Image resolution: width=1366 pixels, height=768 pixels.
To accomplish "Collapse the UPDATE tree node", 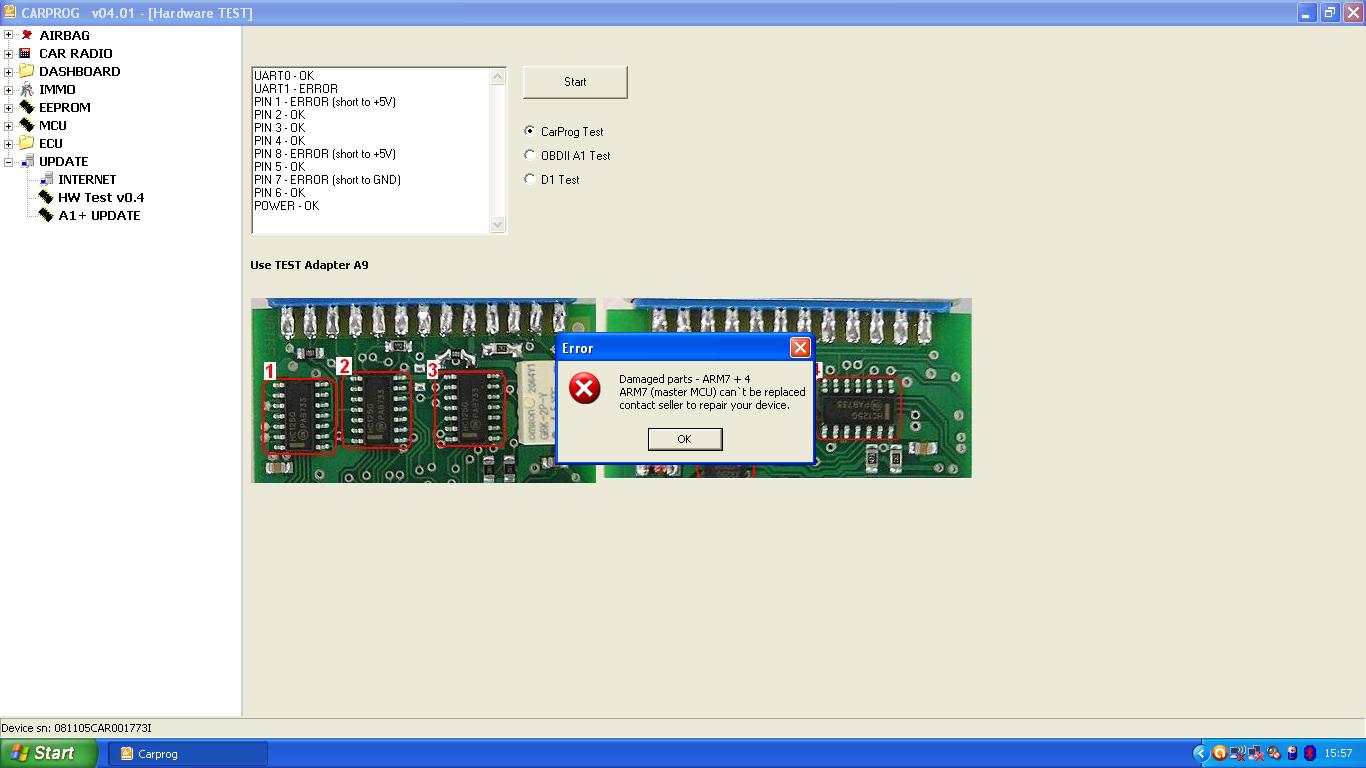I will [9, 161].
